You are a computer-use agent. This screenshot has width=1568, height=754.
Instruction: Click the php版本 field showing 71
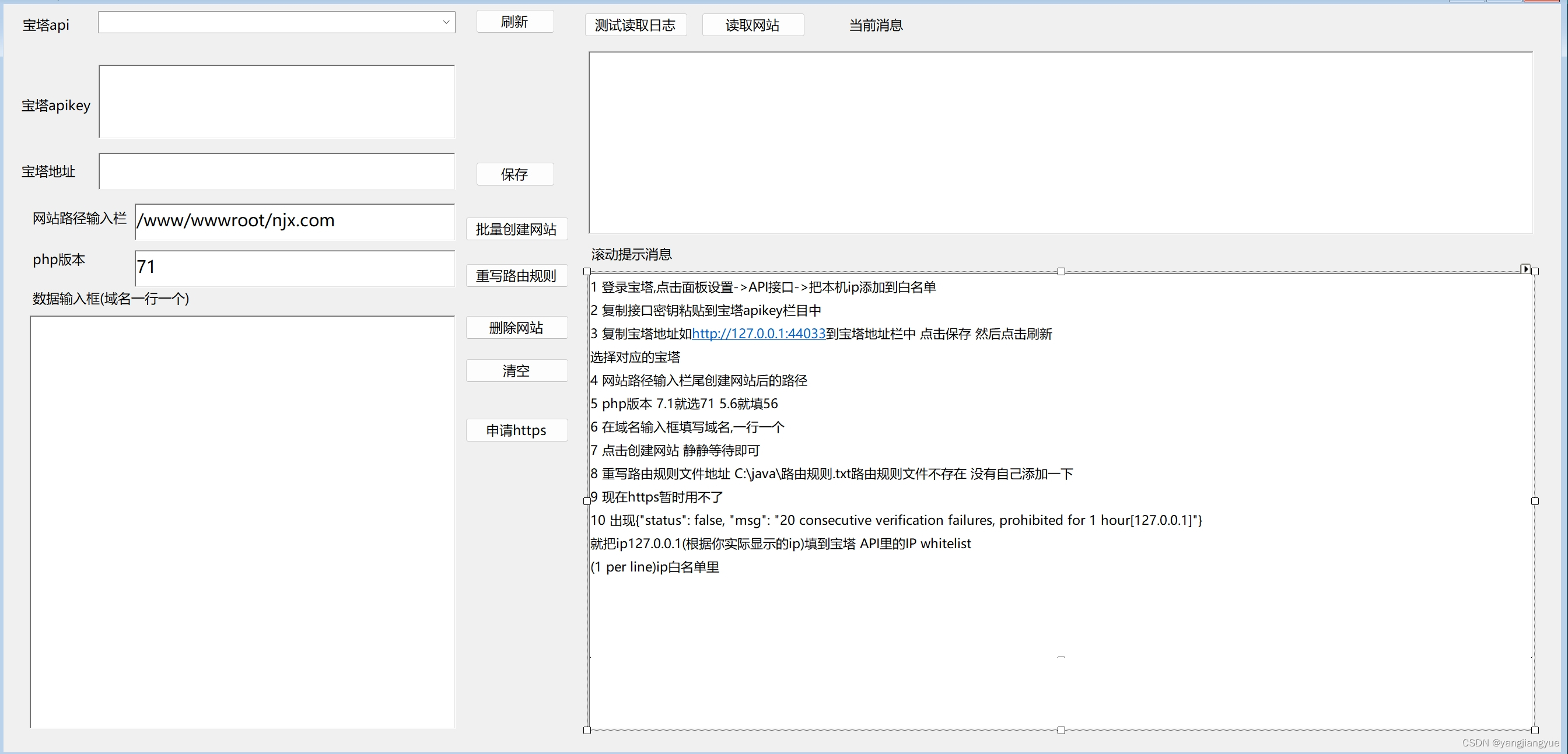pos(295,268)
